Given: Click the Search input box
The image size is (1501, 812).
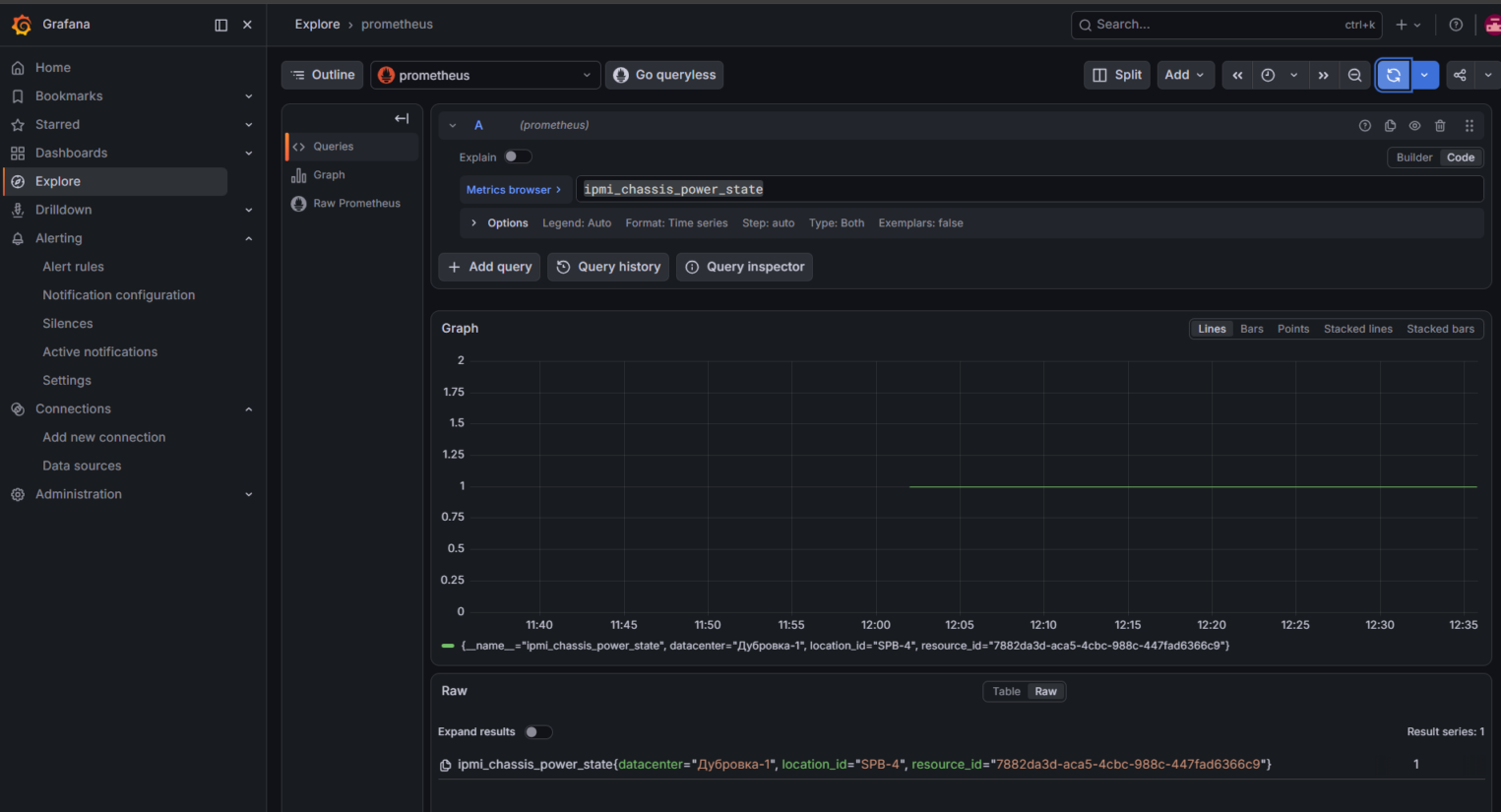Looking at the screenshot, I should pos(1226,25).
